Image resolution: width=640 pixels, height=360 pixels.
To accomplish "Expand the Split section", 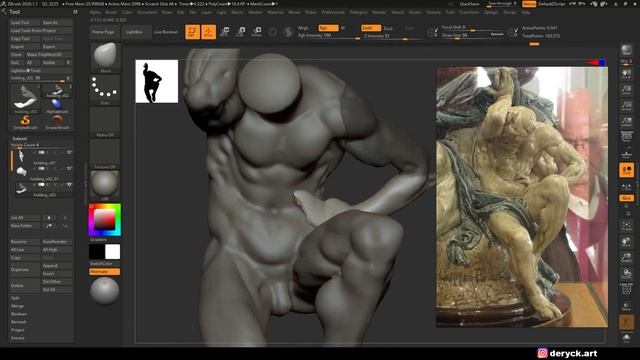I will (x=15, y=298).
